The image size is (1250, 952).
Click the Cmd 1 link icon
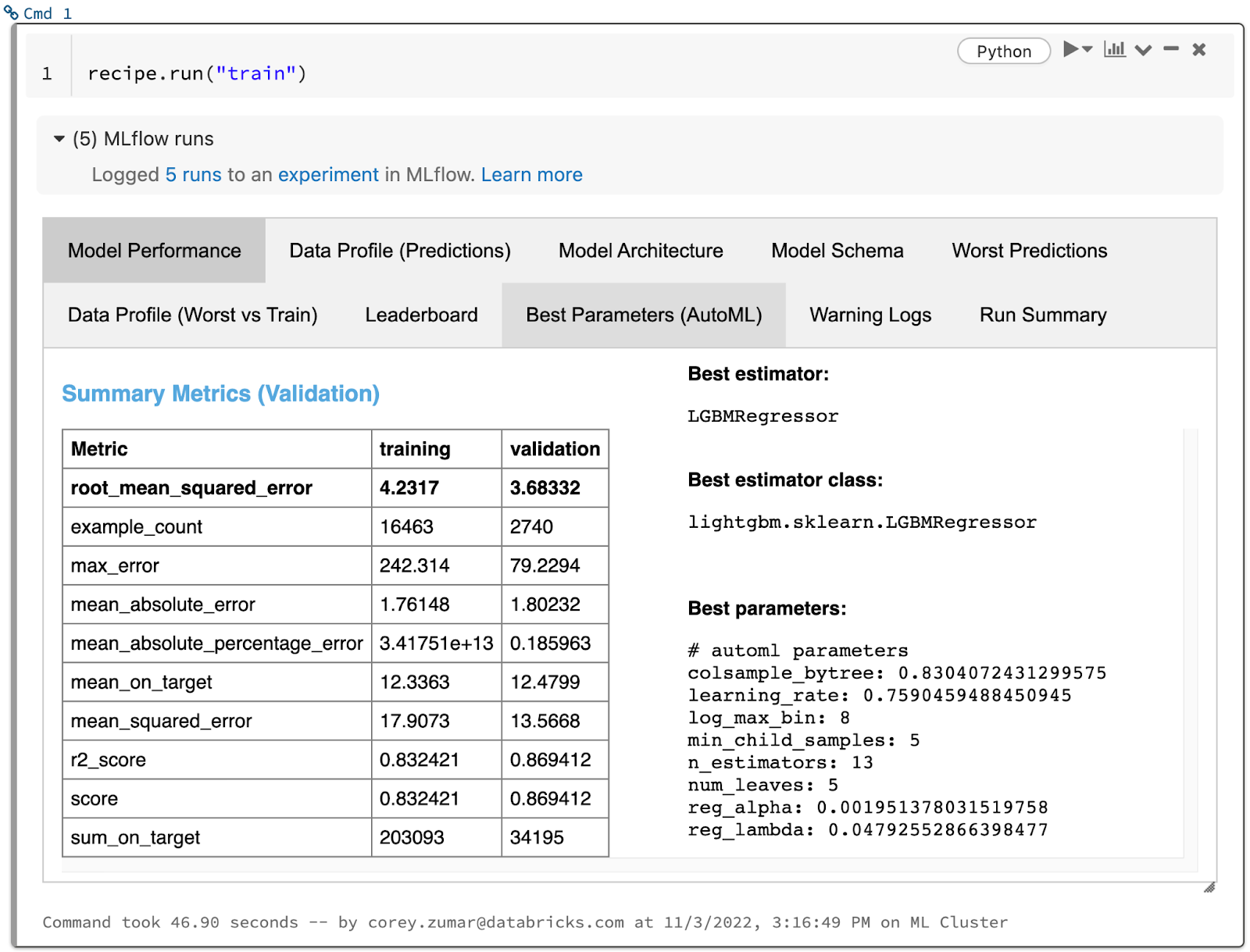point(12,12)
